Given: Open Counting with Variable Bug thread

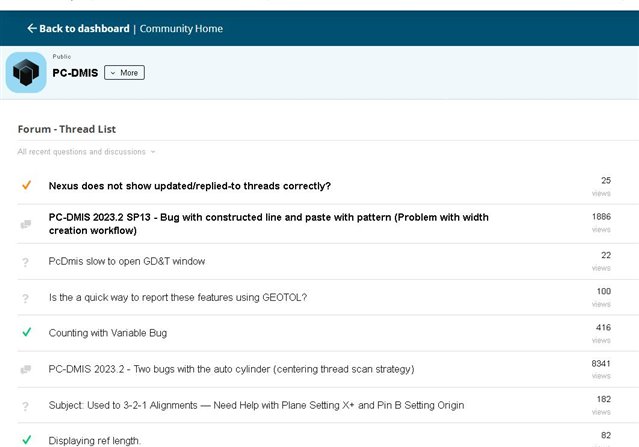Looking at the screenshot, I should tap(108, 333).
